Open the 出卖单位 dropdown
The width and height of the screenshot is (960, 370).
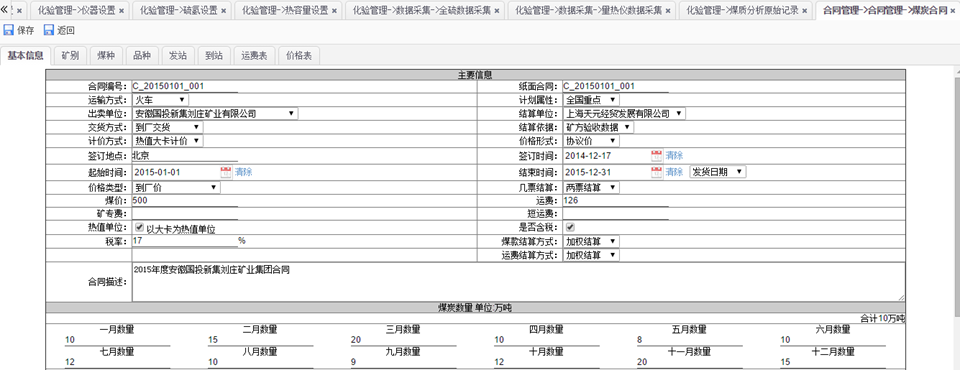tap(215, 113)
